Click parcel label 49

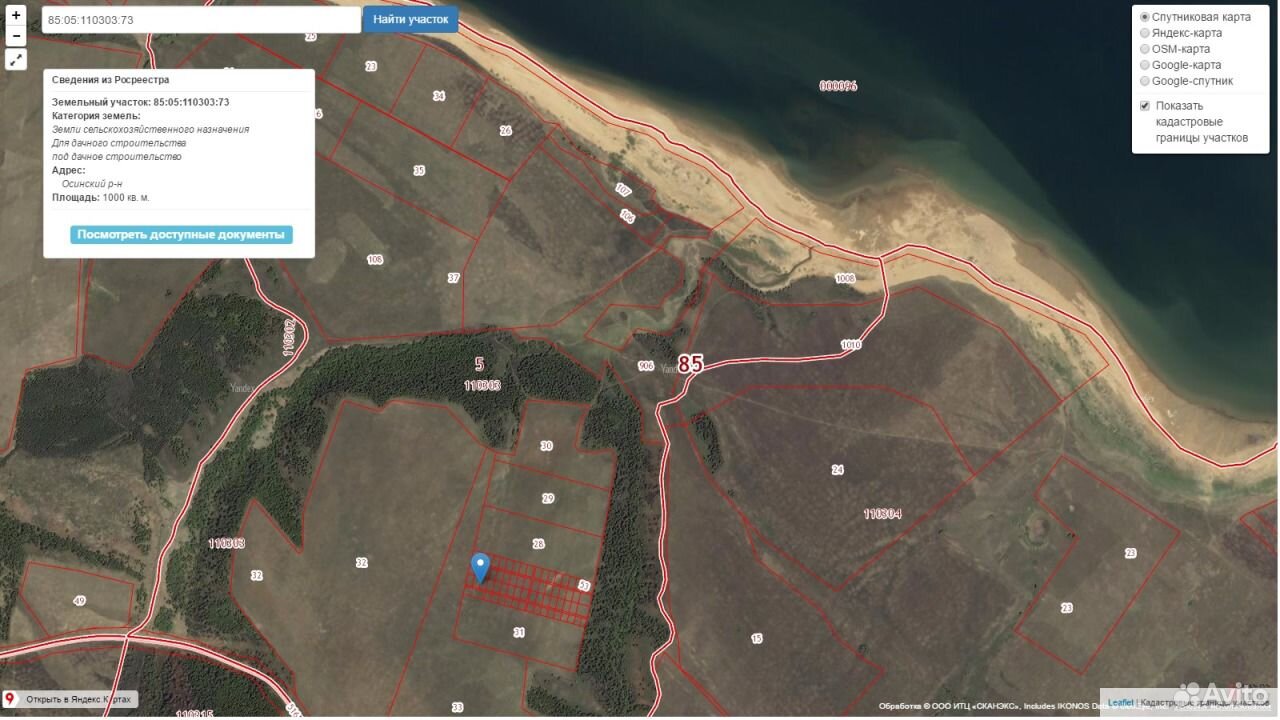pos(80,600)
